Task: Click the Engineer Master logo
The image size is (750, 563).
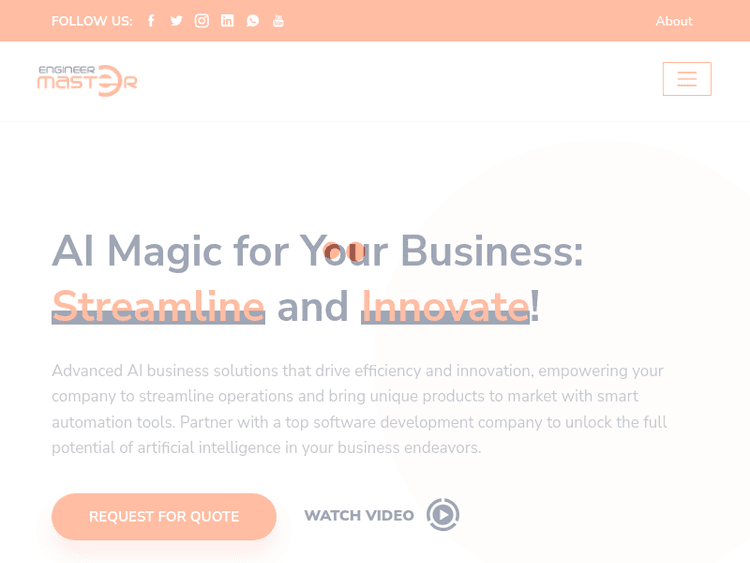Action: click(x=88, y=81)
